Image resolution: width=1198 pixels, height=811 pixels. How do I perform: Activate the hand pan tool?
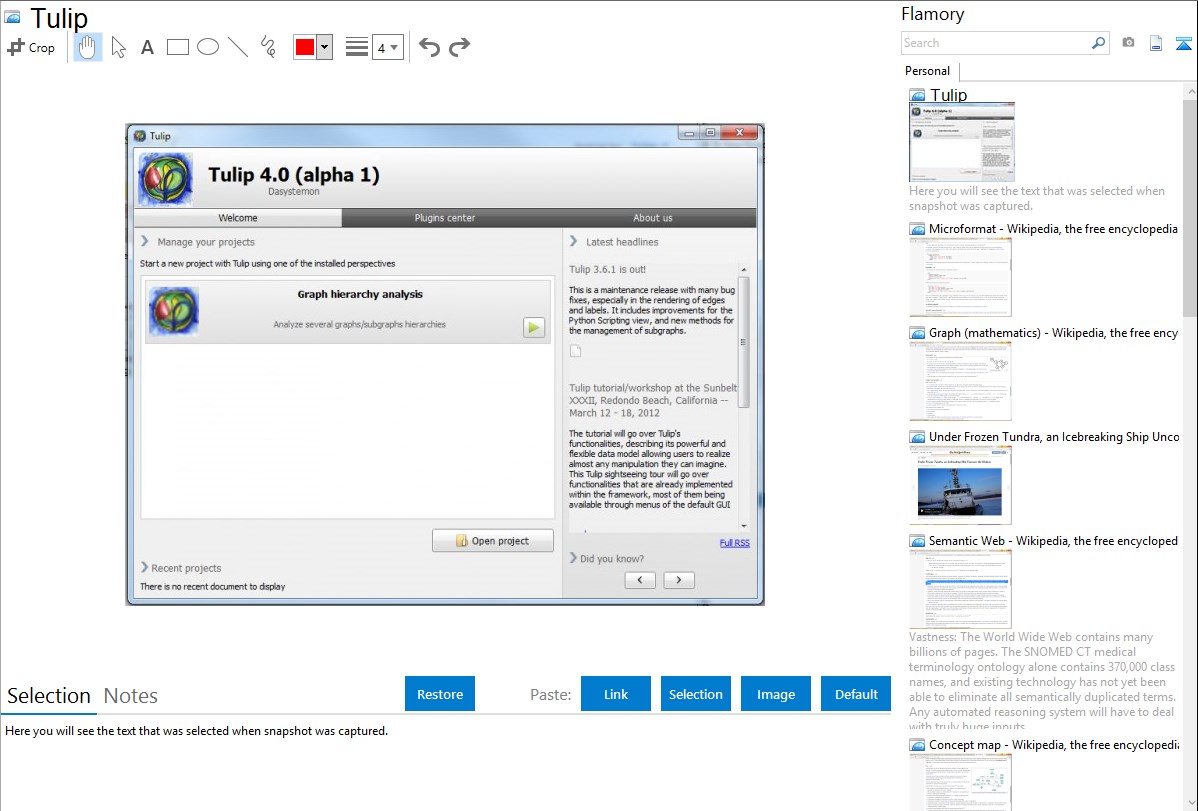(88, 47)
